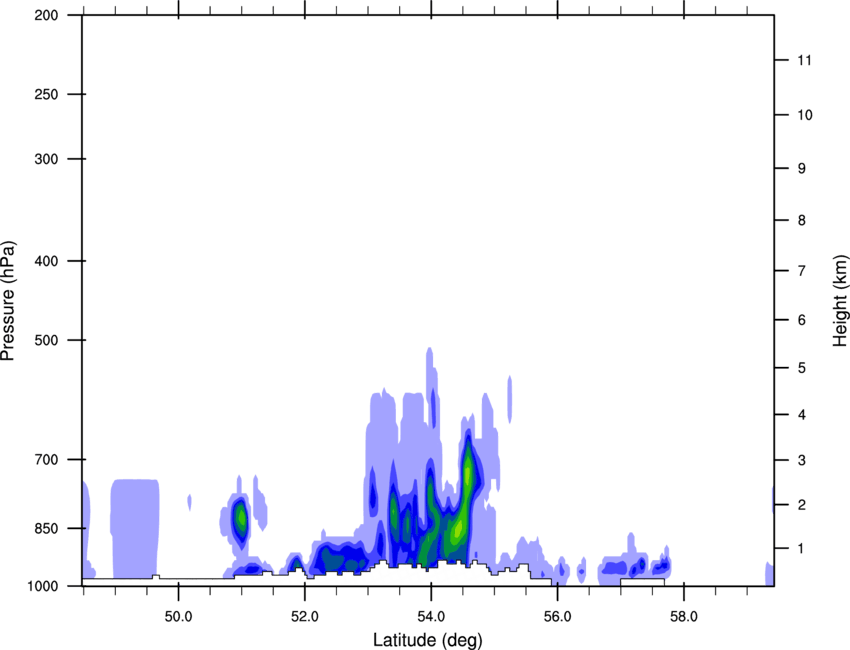Viewport: 850px width, 650px height.
Task: Click the light-blue rectangular patch near latitude 49.3
Action: click(x=135, y=529)
